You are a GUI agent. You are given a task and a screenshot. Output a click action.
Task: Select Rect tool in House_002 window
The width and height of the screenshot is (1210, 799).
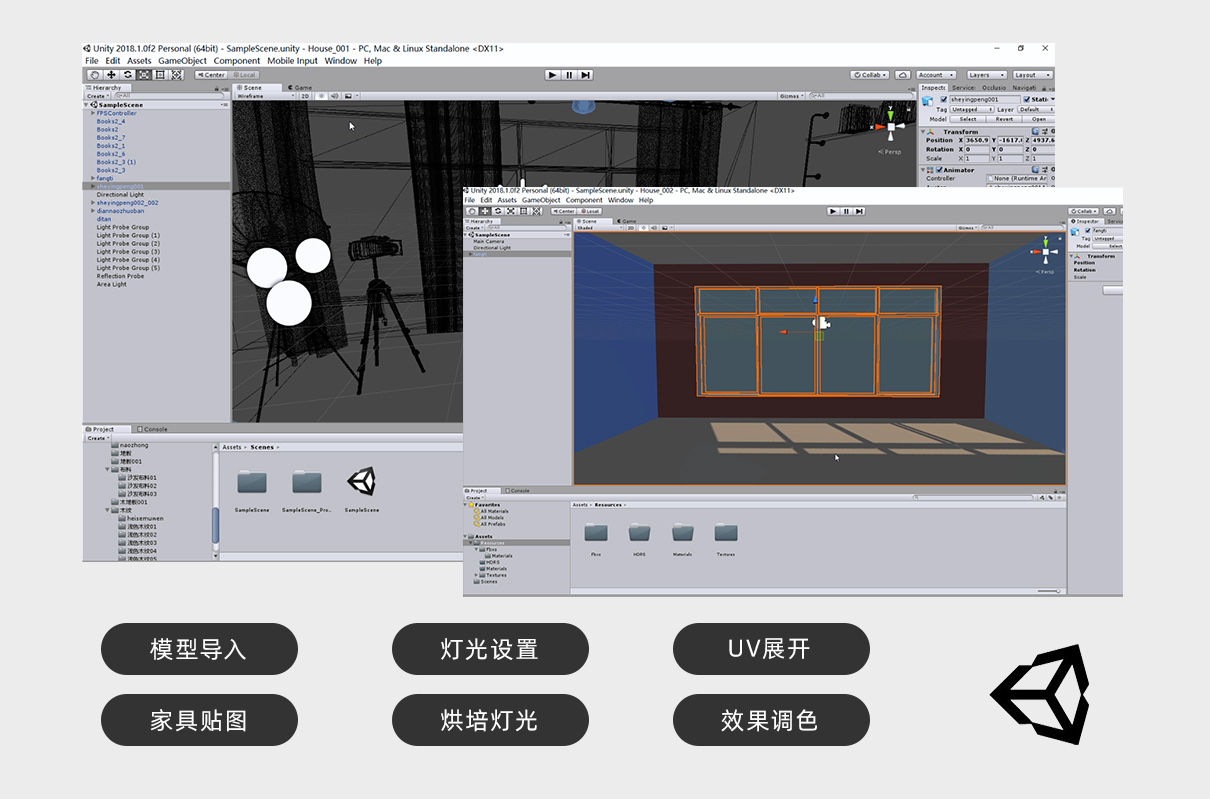click(x=522, y=211)
